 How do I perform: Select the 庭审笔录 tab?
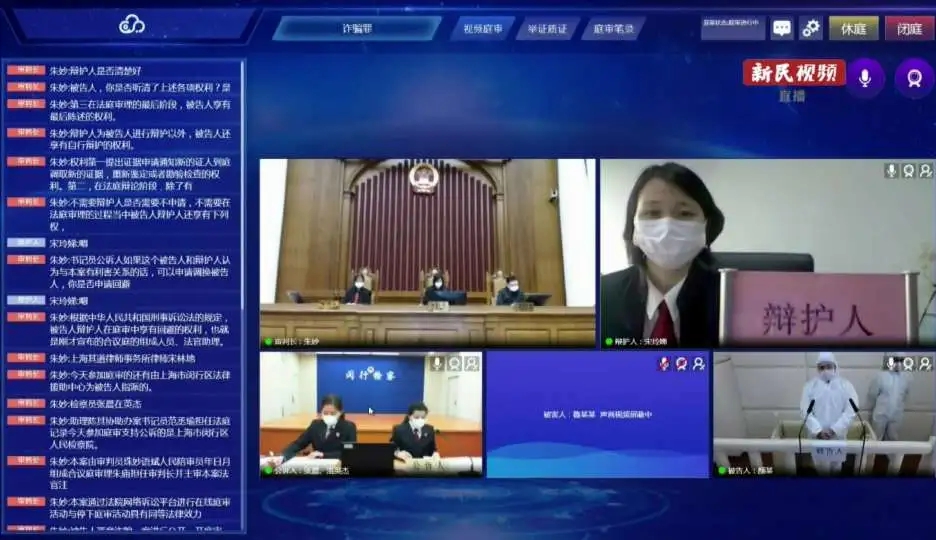tap(612, 29)
